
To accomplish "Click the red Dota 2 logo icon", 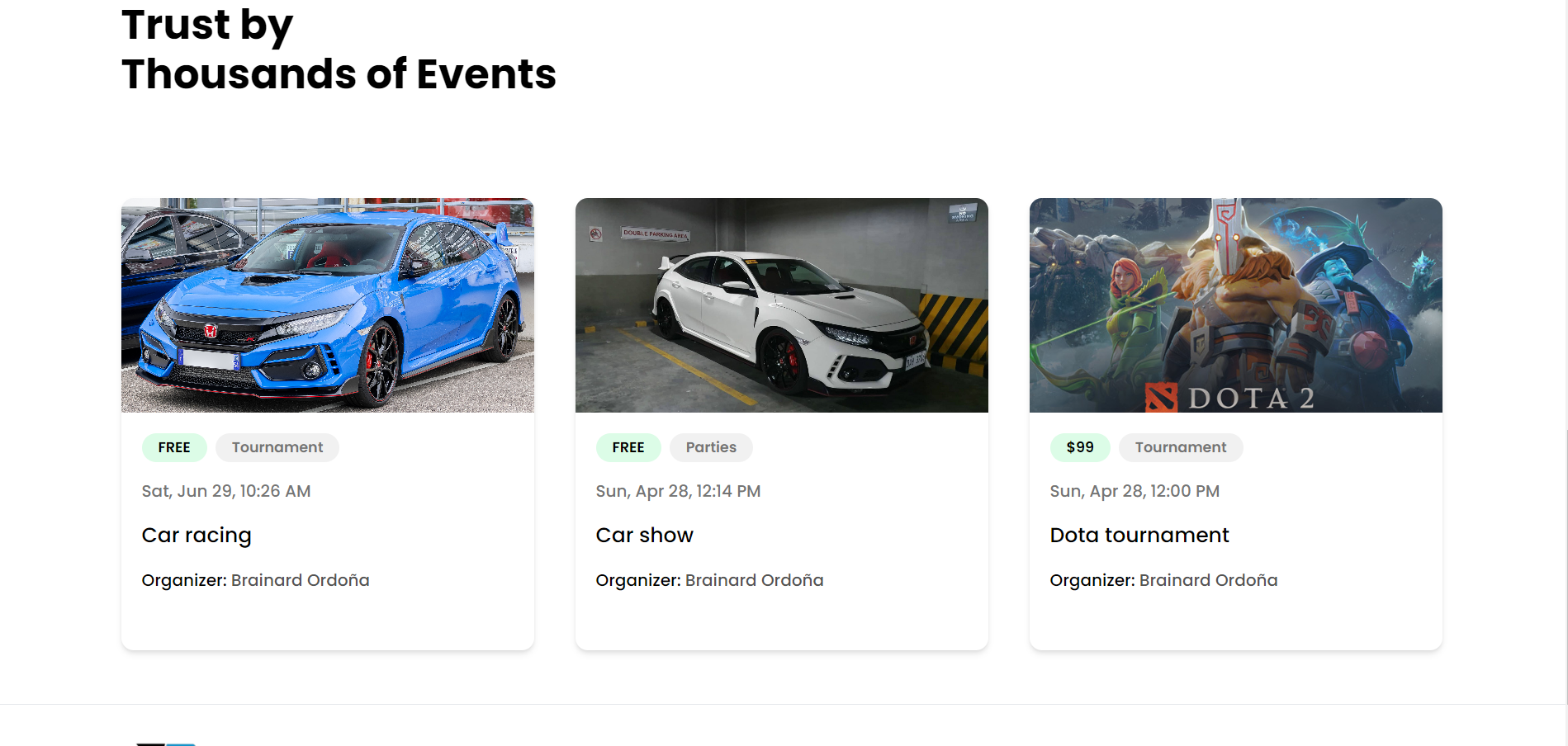I will tap(1161, 398).
